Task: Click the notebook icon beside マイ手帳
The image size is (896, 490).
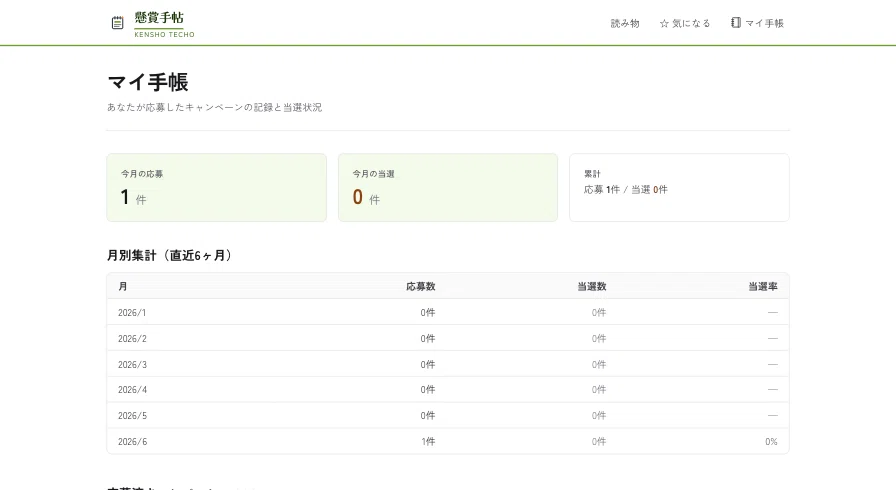Action: click(735, 22)
